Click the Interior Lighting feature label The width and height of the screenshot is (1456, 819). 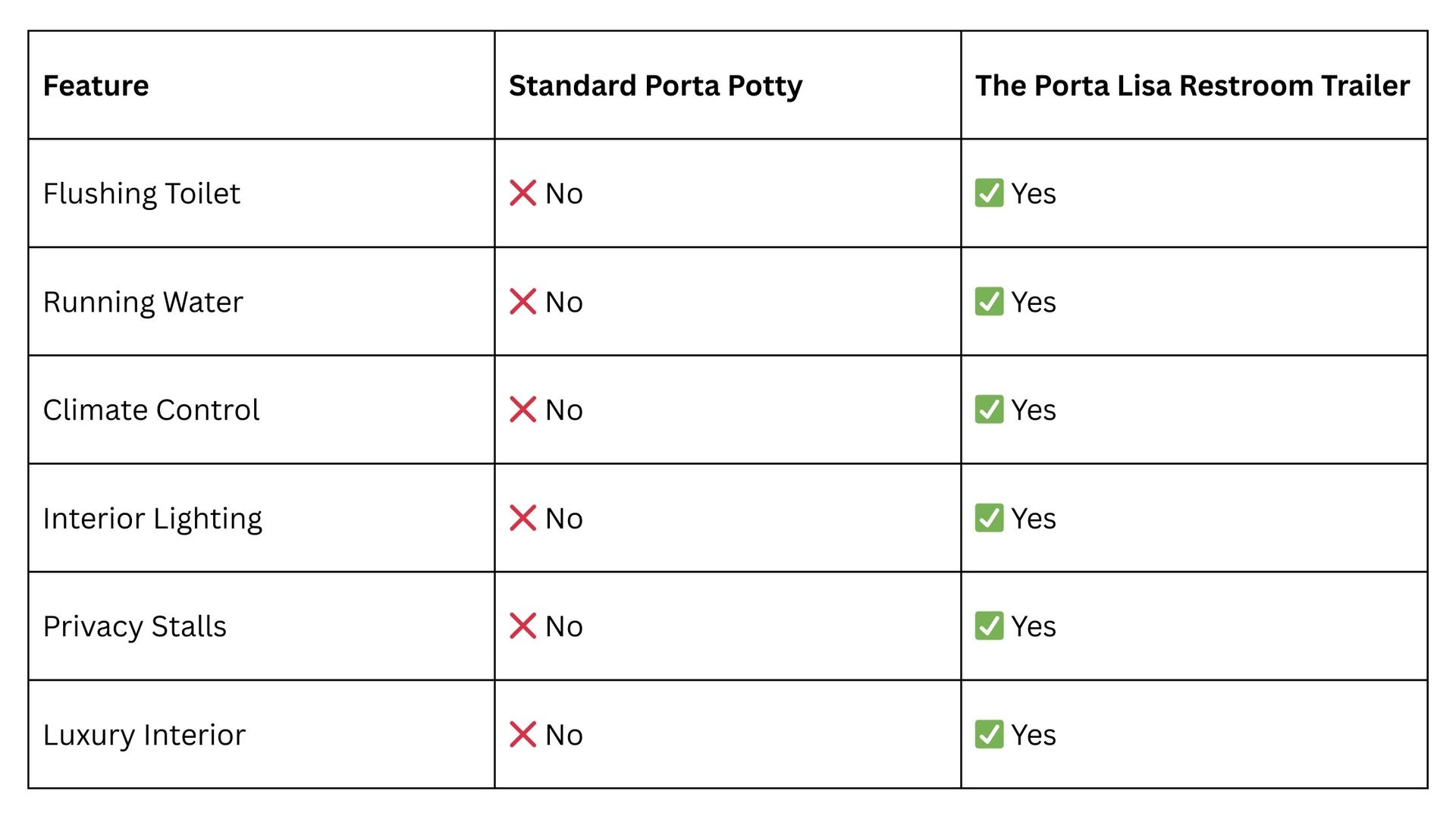pyautogui.click(x=152, y=519)
